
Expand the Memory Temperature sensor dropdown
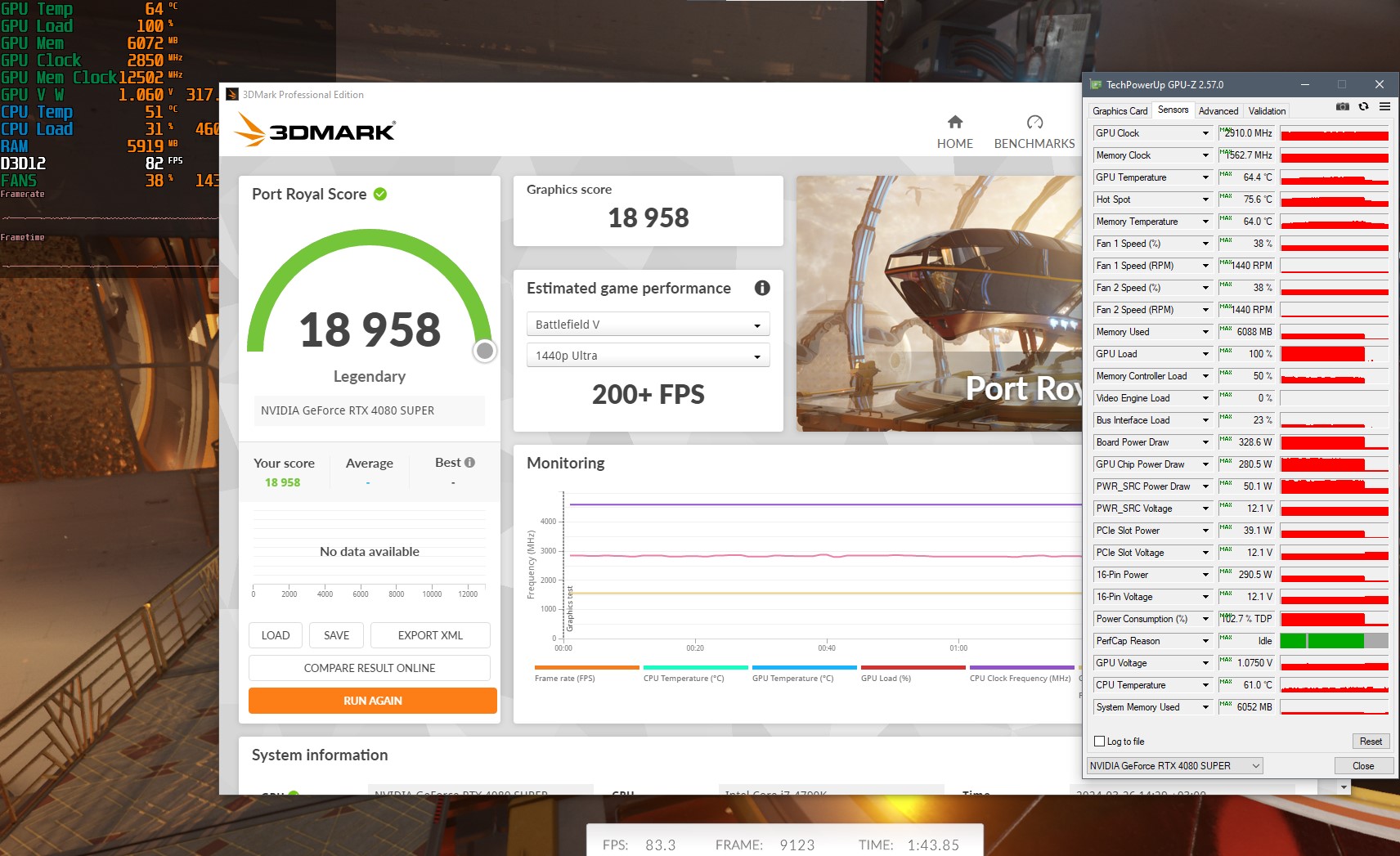(1205, 222)
